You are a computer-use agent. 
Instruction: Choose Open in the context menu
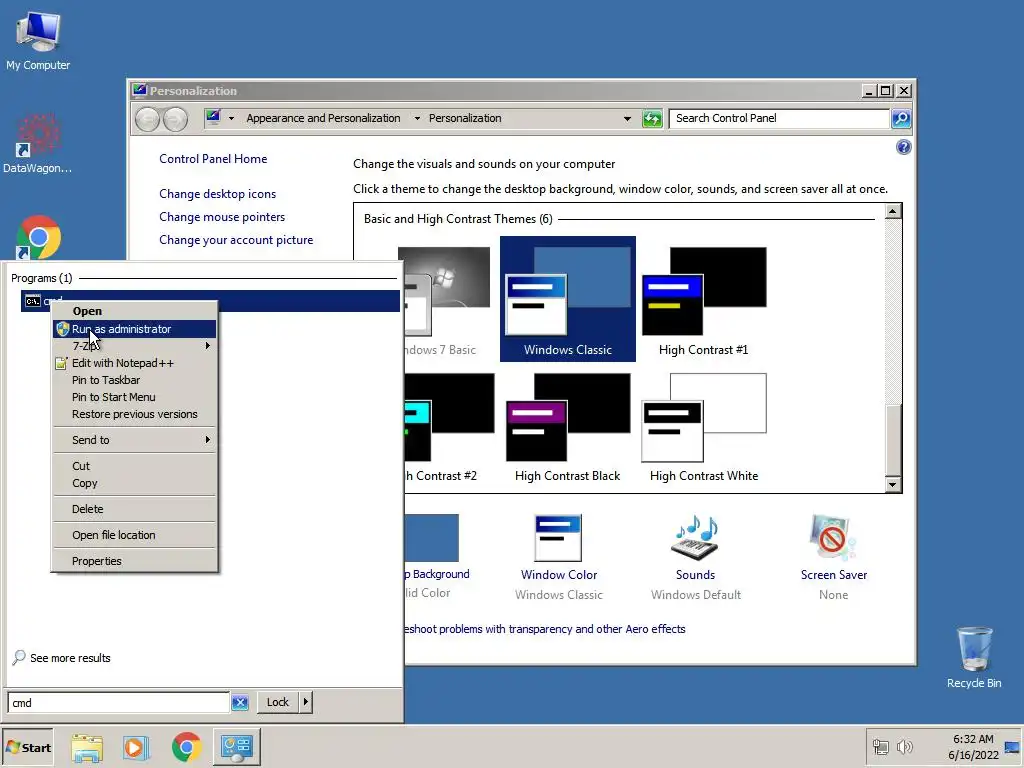[134, 311]
